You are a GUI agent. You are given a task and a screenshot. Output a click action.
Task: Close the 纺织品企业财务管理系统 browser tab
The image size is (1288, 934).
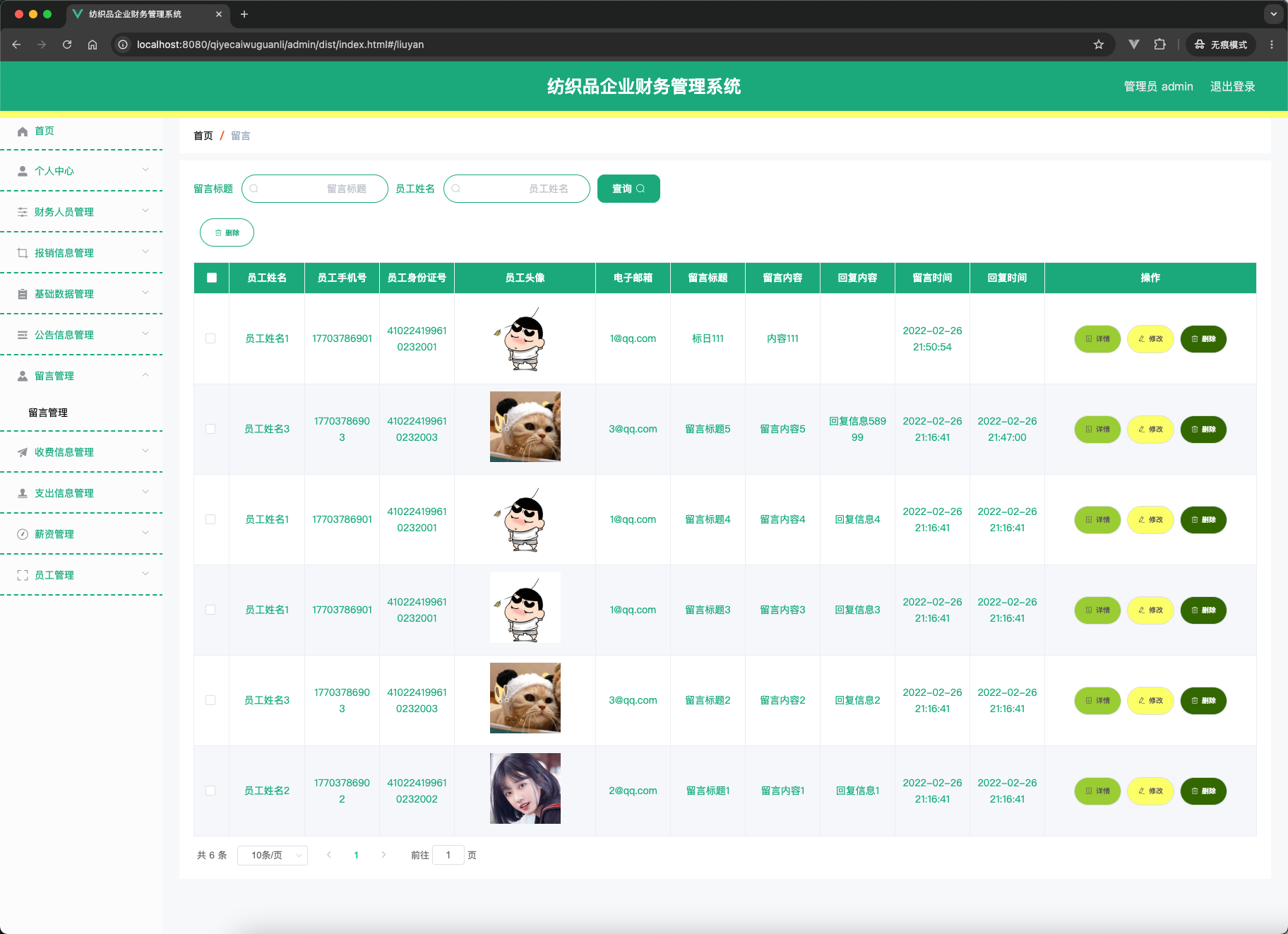(219, 14)
